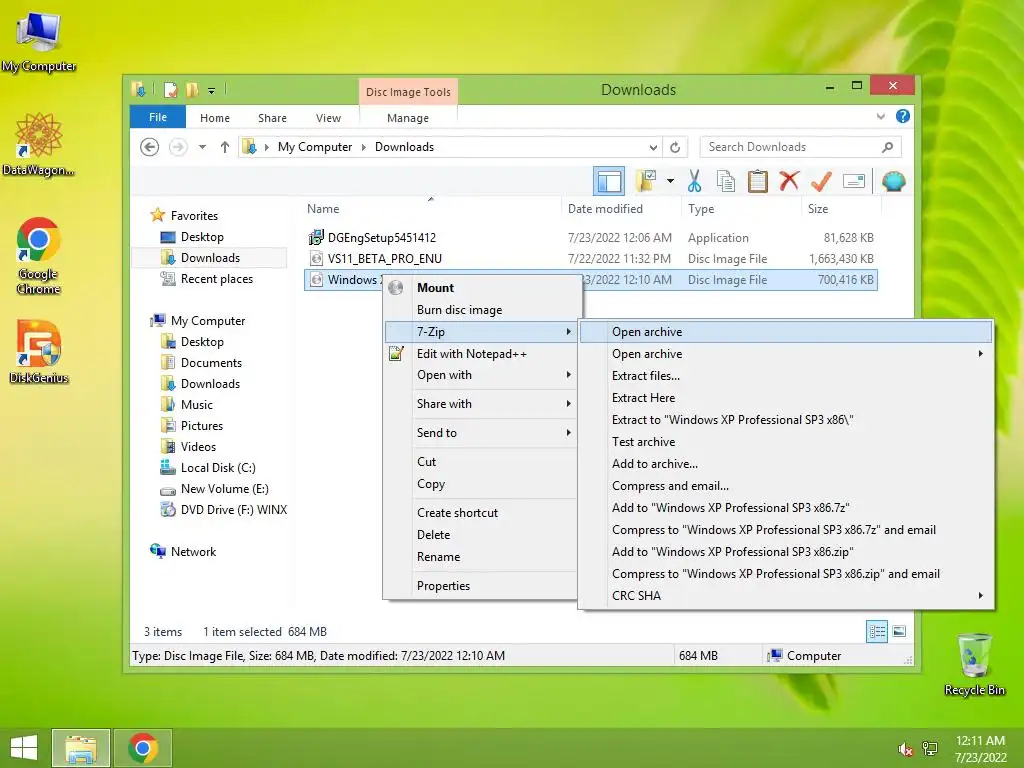
Task: Go up one folder level arrow
Action: (x=225, y=147)
